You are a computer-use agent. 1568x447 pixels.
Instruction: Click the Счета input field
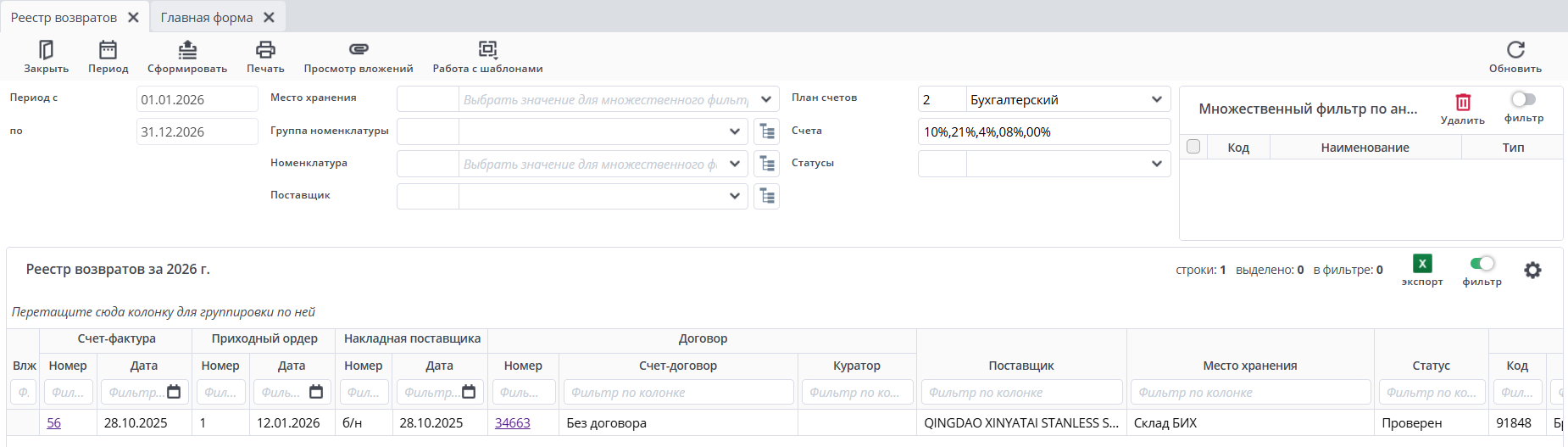click(1043, 131)
